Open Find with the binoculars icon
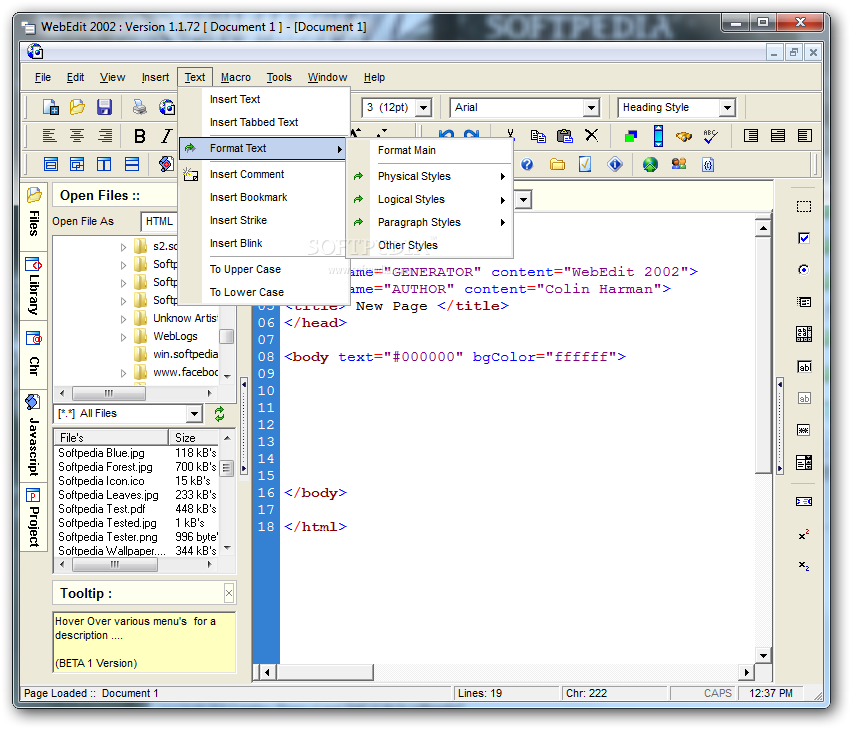 pos(684,136)
